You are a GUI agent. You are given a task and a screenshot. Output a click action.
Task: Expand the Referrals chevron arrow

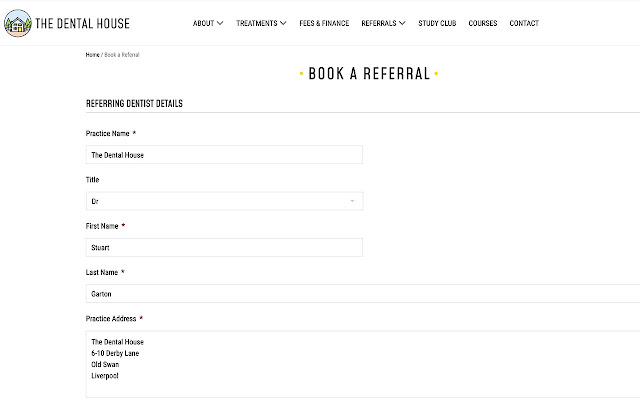[402, 23]
